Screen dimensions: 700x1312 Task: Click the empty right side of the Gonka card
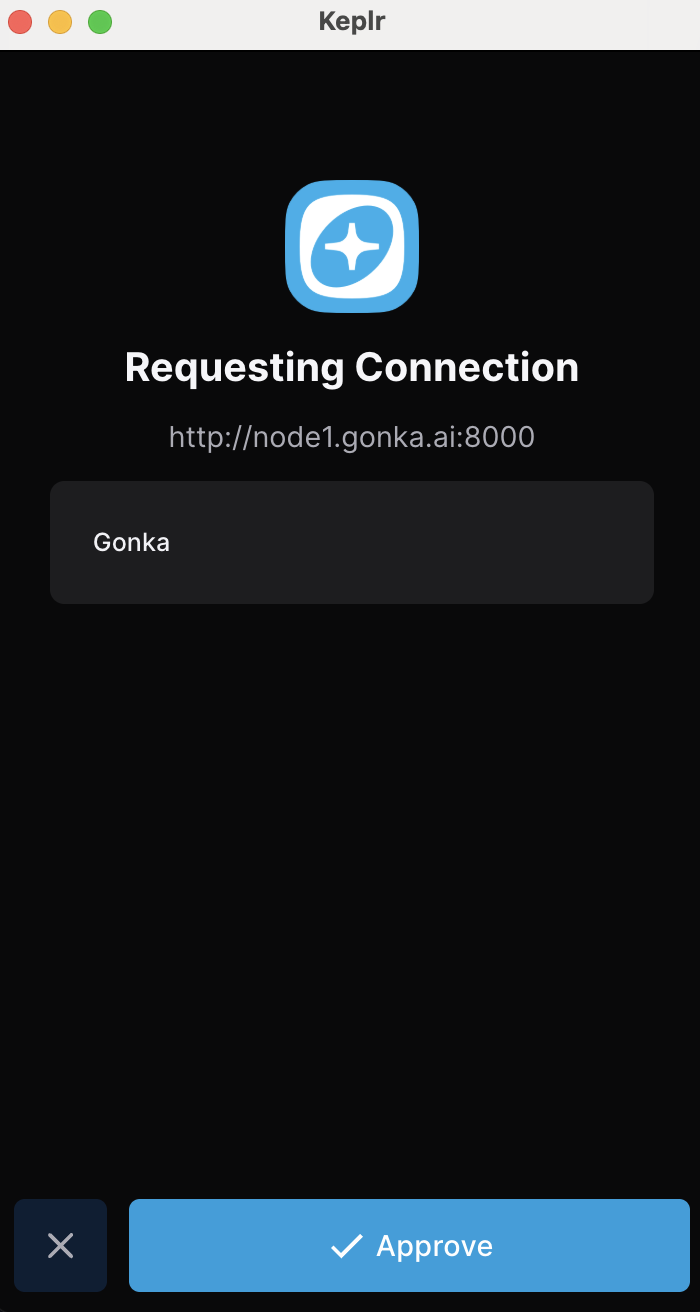[x=450, y=542]
